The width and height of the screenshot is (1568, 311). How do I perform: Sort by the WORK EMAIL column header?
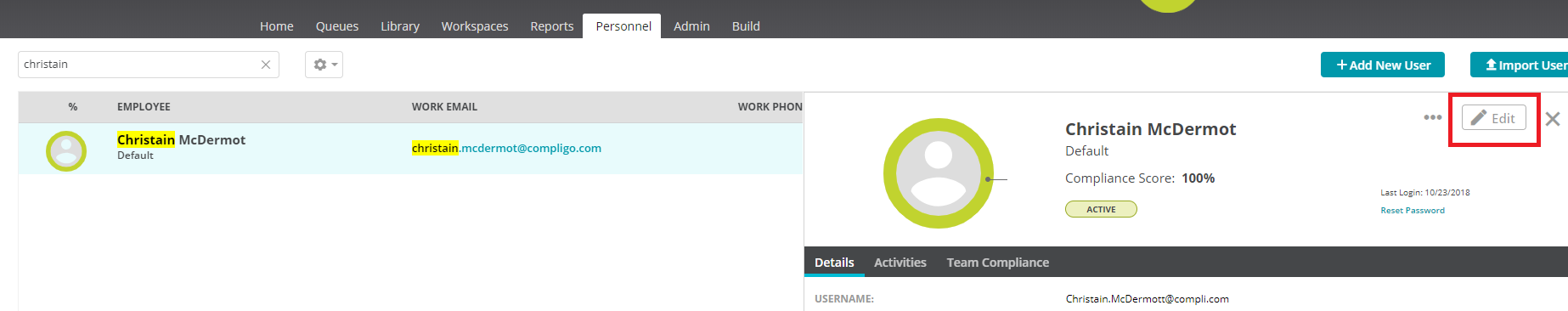coord(444,107)
